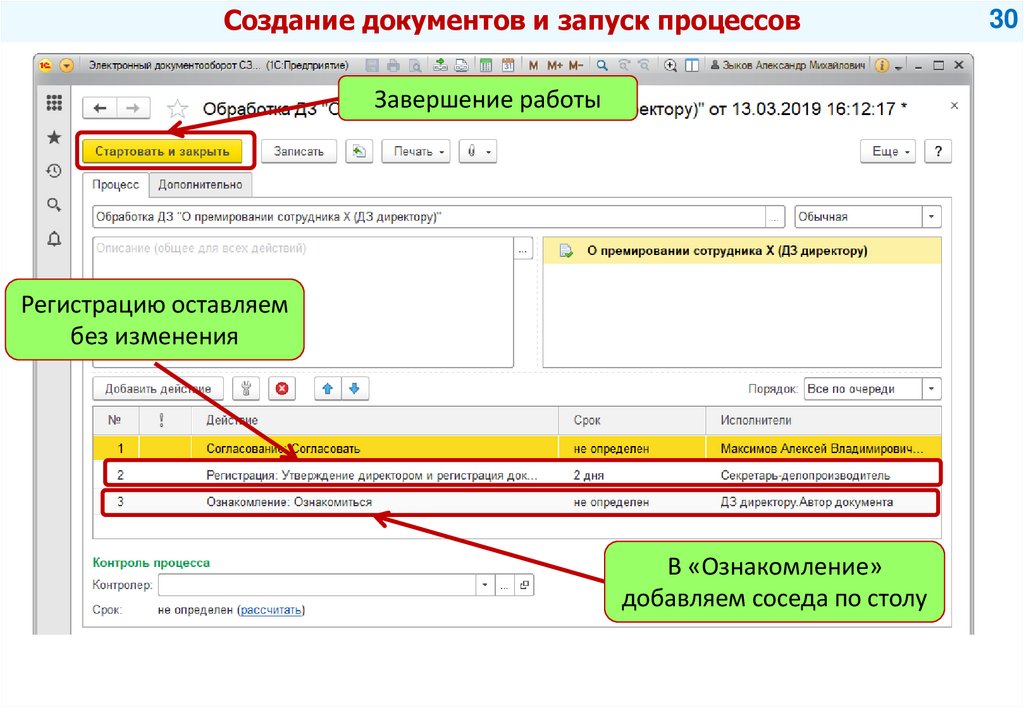Click blue search magnifier in title bar

[602, 65]
